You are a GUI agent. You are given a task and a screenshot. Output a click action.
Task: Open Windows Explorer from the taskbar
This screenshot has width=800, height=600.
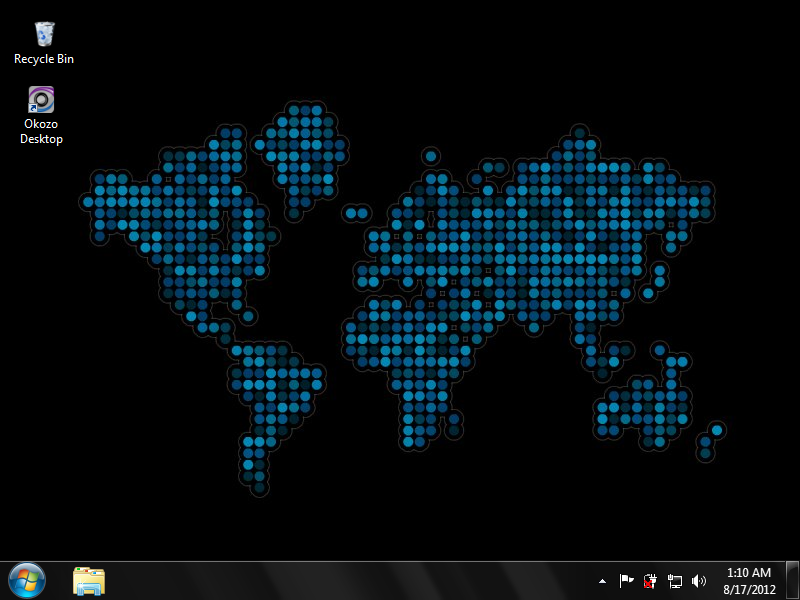pyautogui.click(x=89, y=581)
